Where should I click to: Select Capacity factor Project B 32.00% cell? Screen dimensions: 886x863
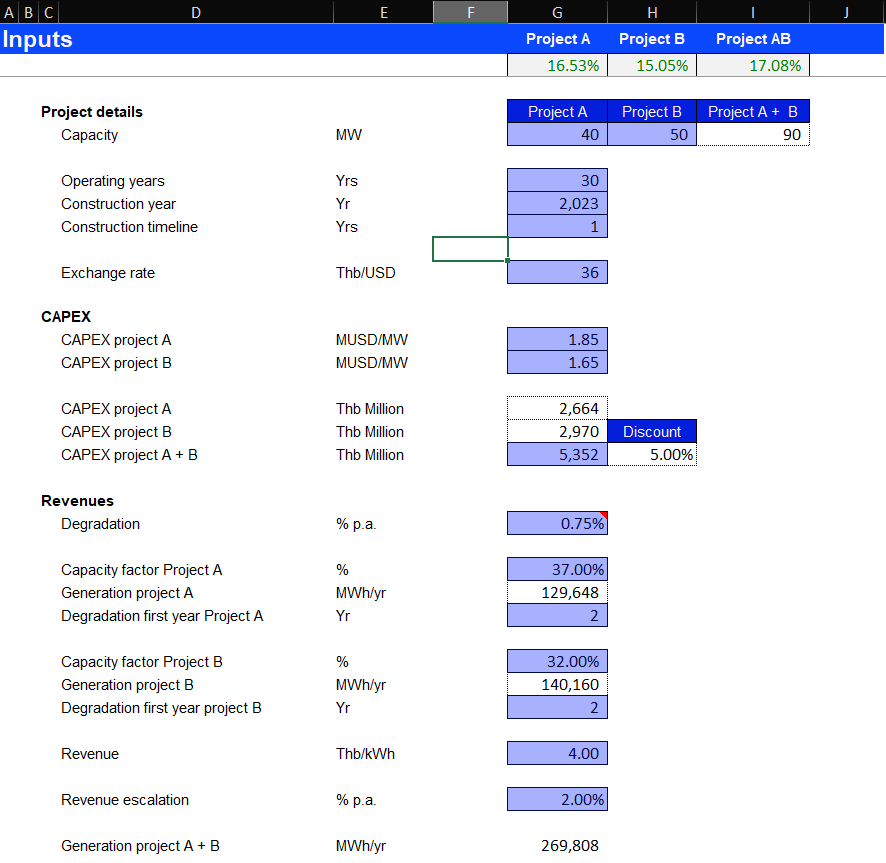[557, 662]
